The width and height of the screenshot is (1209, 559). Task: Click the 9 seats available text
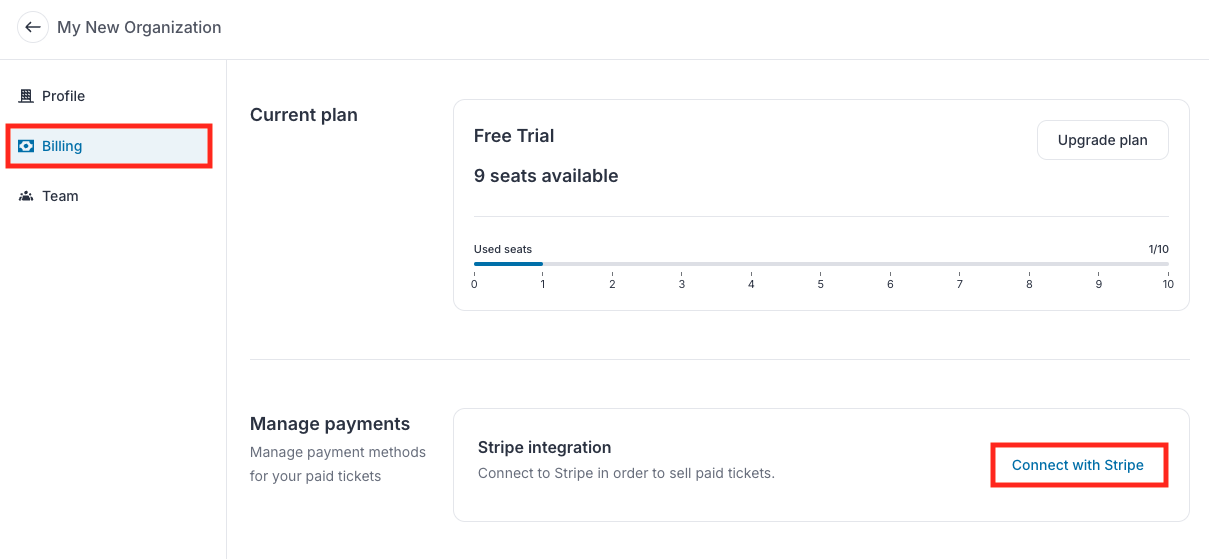tap(546, 176)
